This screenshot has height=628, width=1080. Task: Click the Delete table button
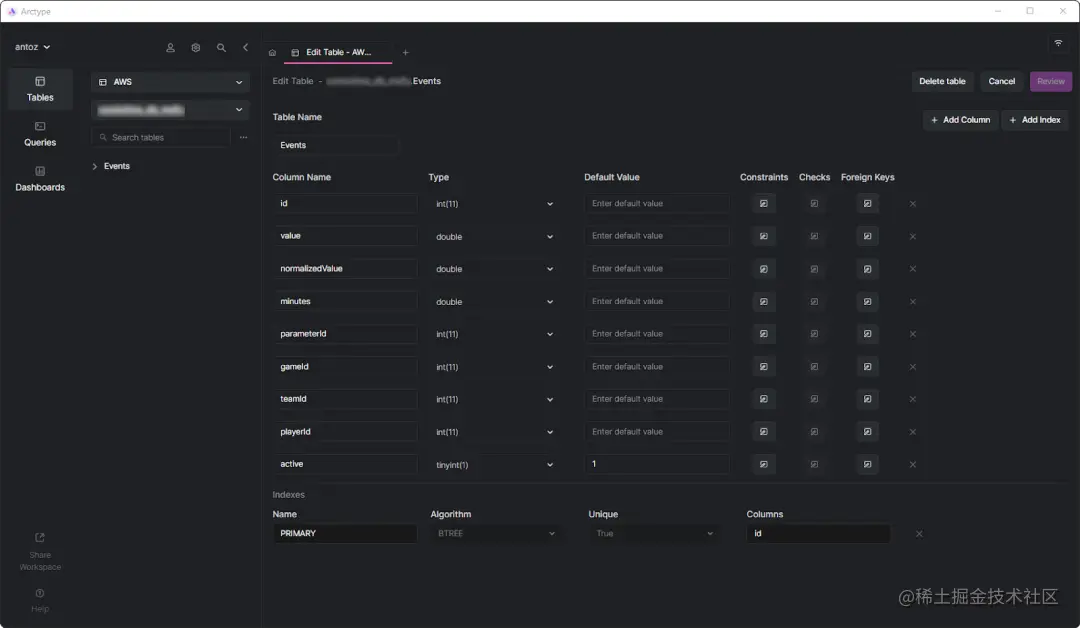(x=942, y=81)
